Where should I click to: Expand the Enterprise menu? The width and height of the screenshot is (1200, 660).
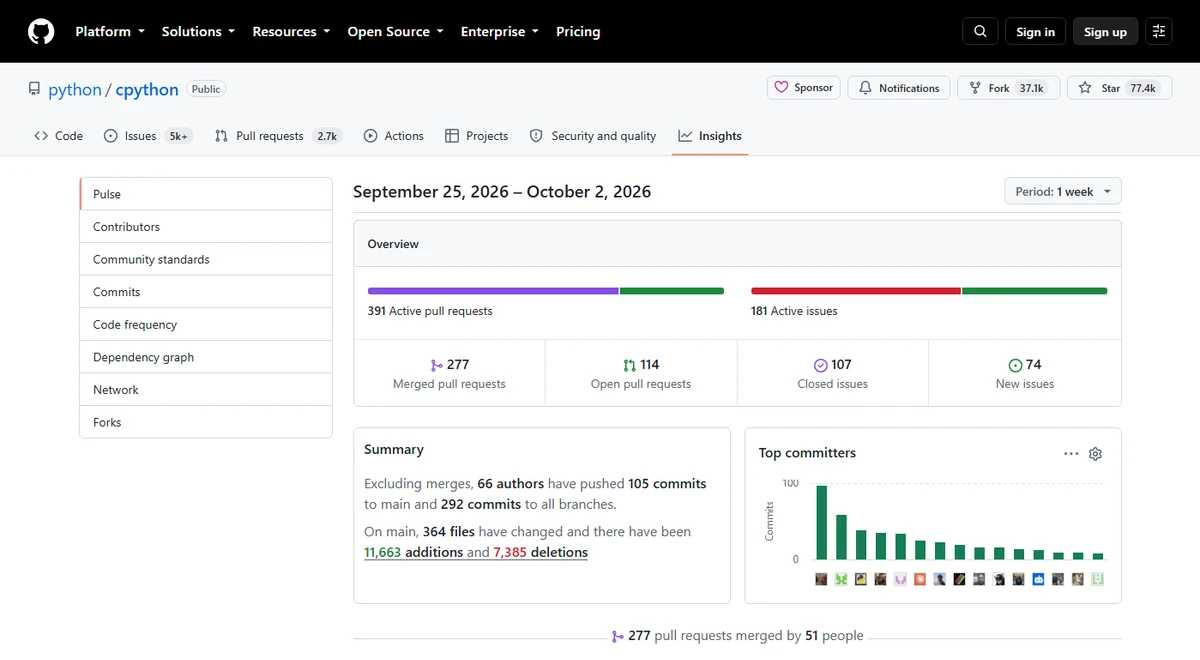pos(499,32)
